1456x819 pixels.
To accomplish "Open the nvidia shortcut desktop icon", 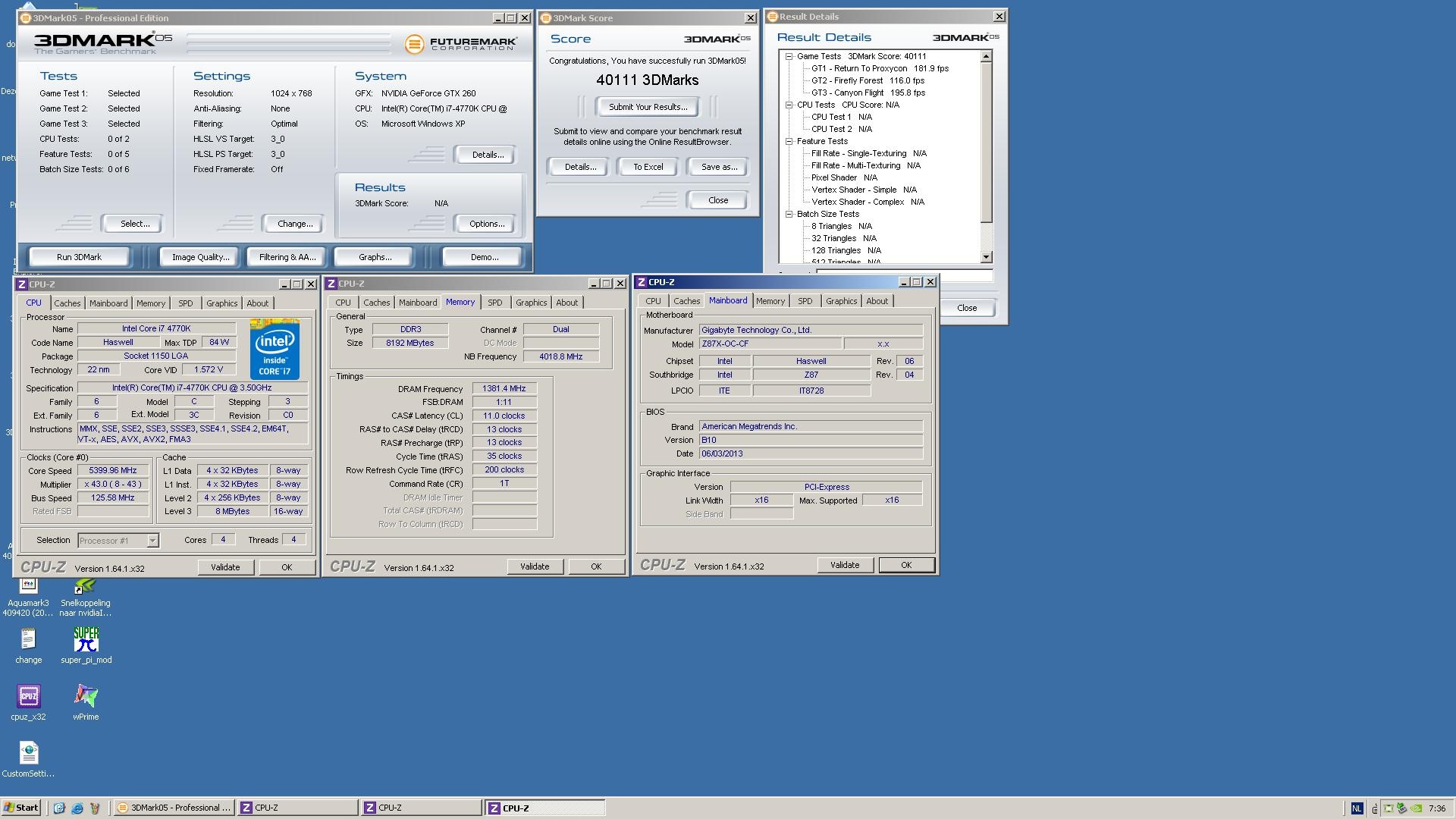I will point(86,586).
